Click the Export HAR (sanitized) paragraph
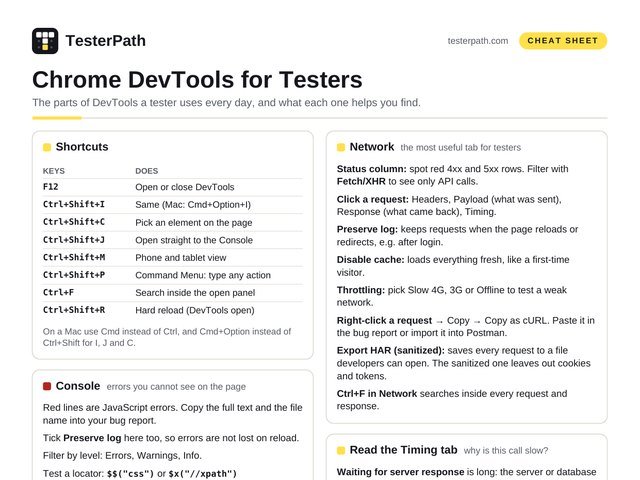 tap(464, 363)
